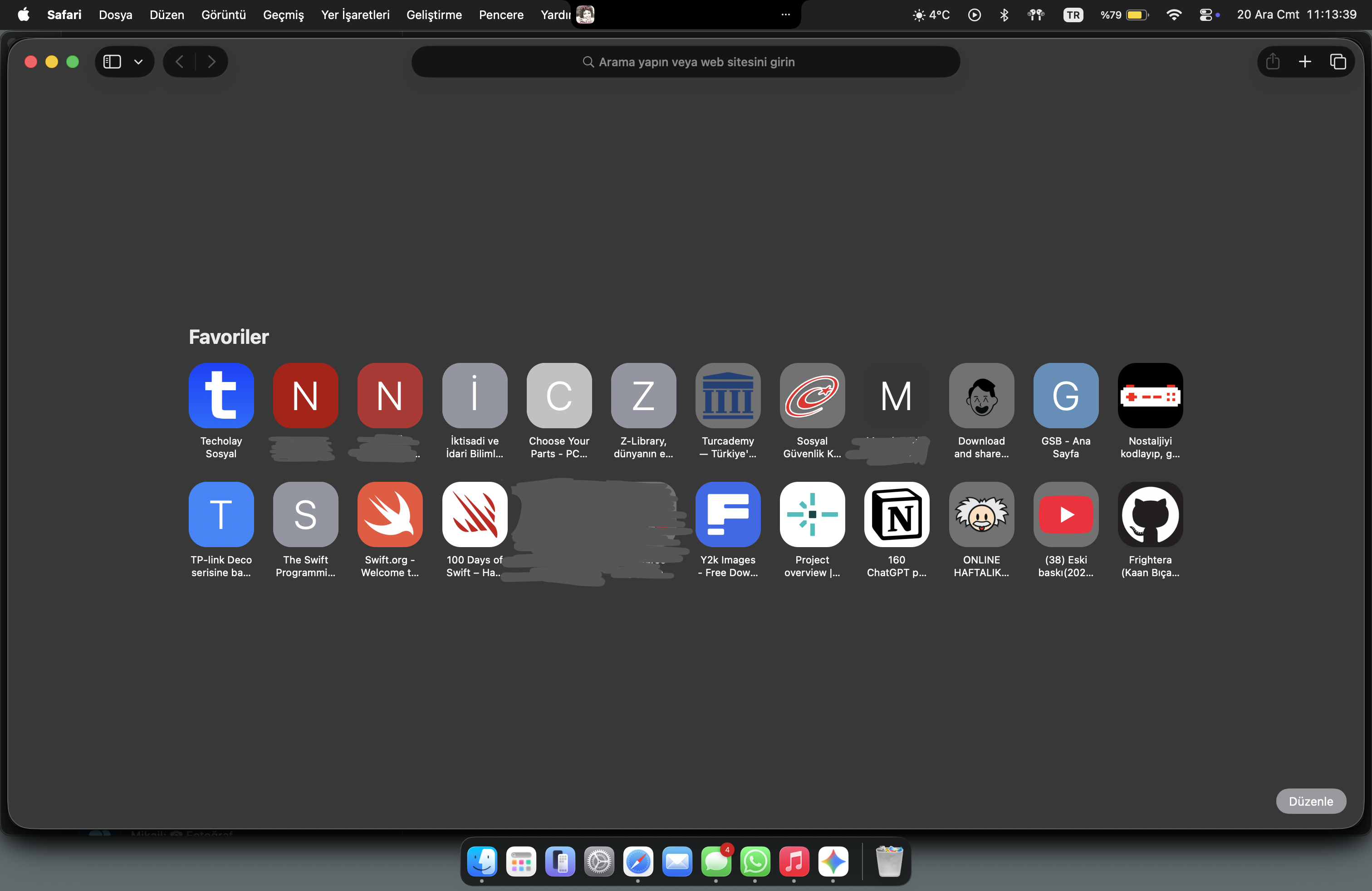Open Trash from the Dock
The image size is (1372, 891).
click(x=889, y=862)
